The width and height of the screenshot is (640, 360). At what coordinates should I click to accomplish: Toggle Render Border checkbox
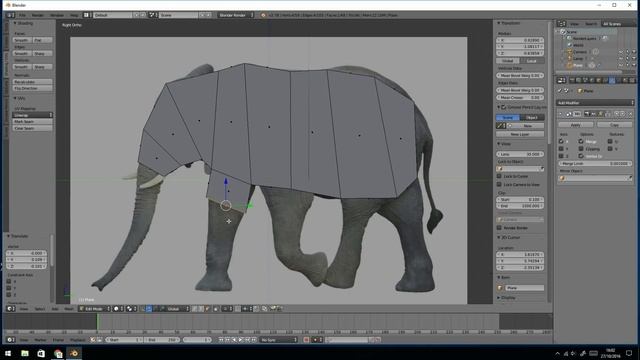click(x=499, y=228)
